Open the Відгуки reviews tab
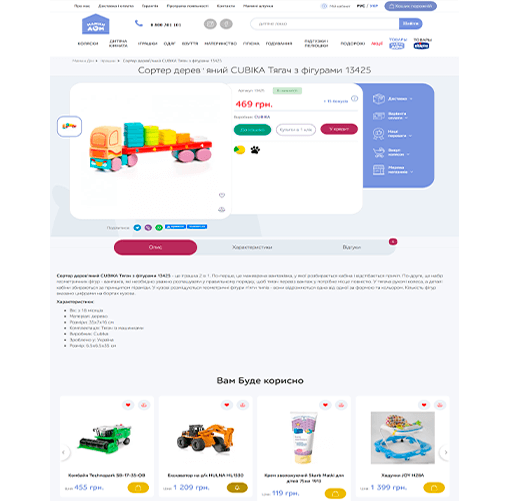The width and height of the screenshot is (507, 501). [x=351, y=247]
